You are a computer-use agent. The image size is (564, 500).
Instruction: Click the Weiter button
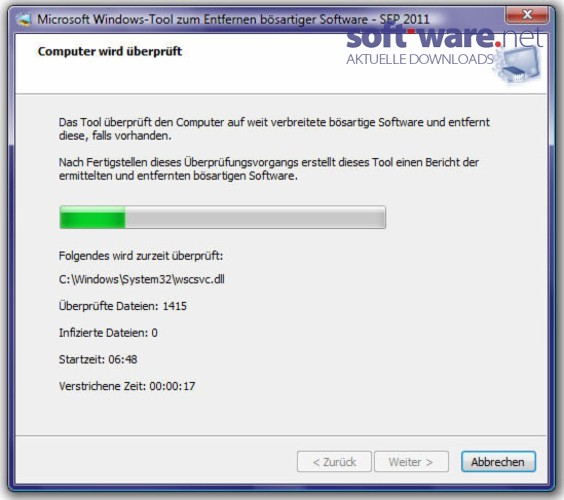tap(411, 462)
